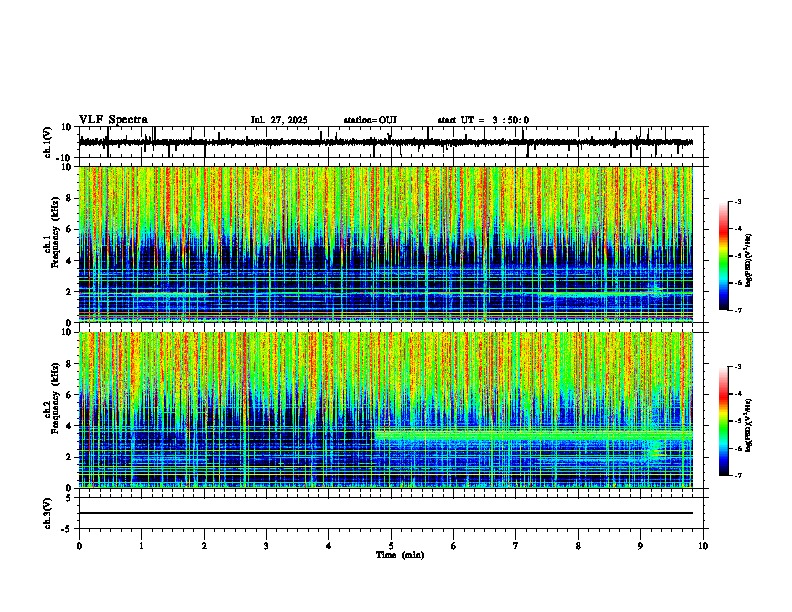Click the ch.1 spectrogram plot area
The height and width of the screenshot is (612, 792).
[385, 244]
